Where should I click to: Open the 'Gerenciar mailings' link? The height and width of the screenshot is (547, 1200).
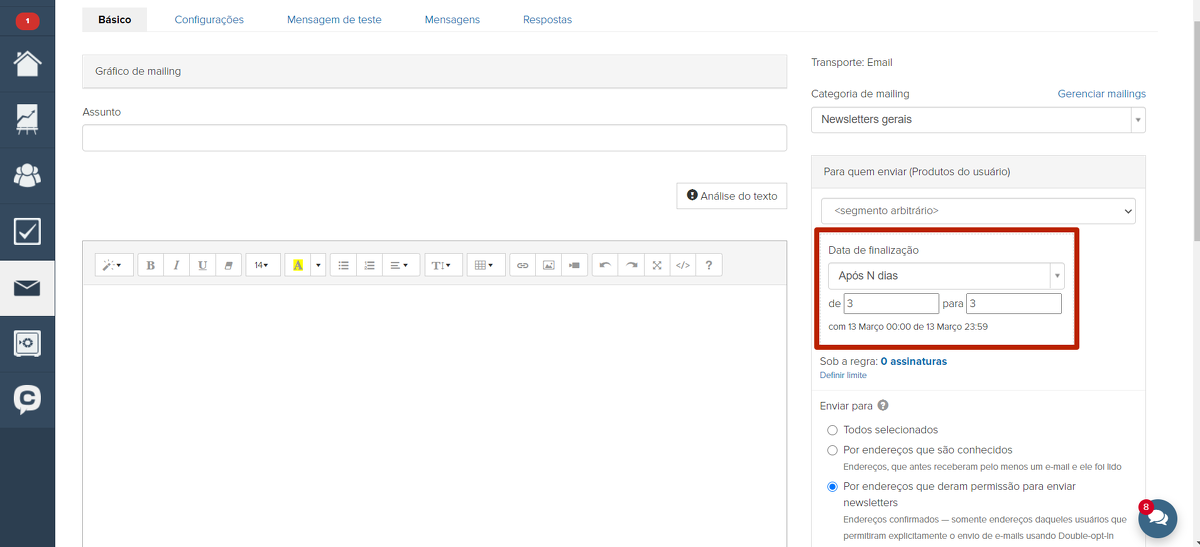coord(1101,94)
